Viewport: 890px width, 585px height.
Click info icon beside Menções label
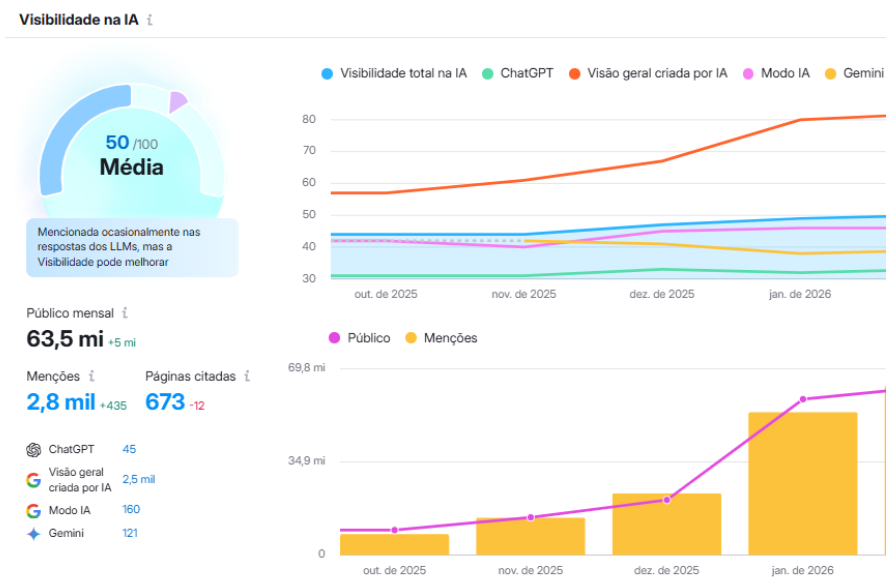tap(91, 376)
